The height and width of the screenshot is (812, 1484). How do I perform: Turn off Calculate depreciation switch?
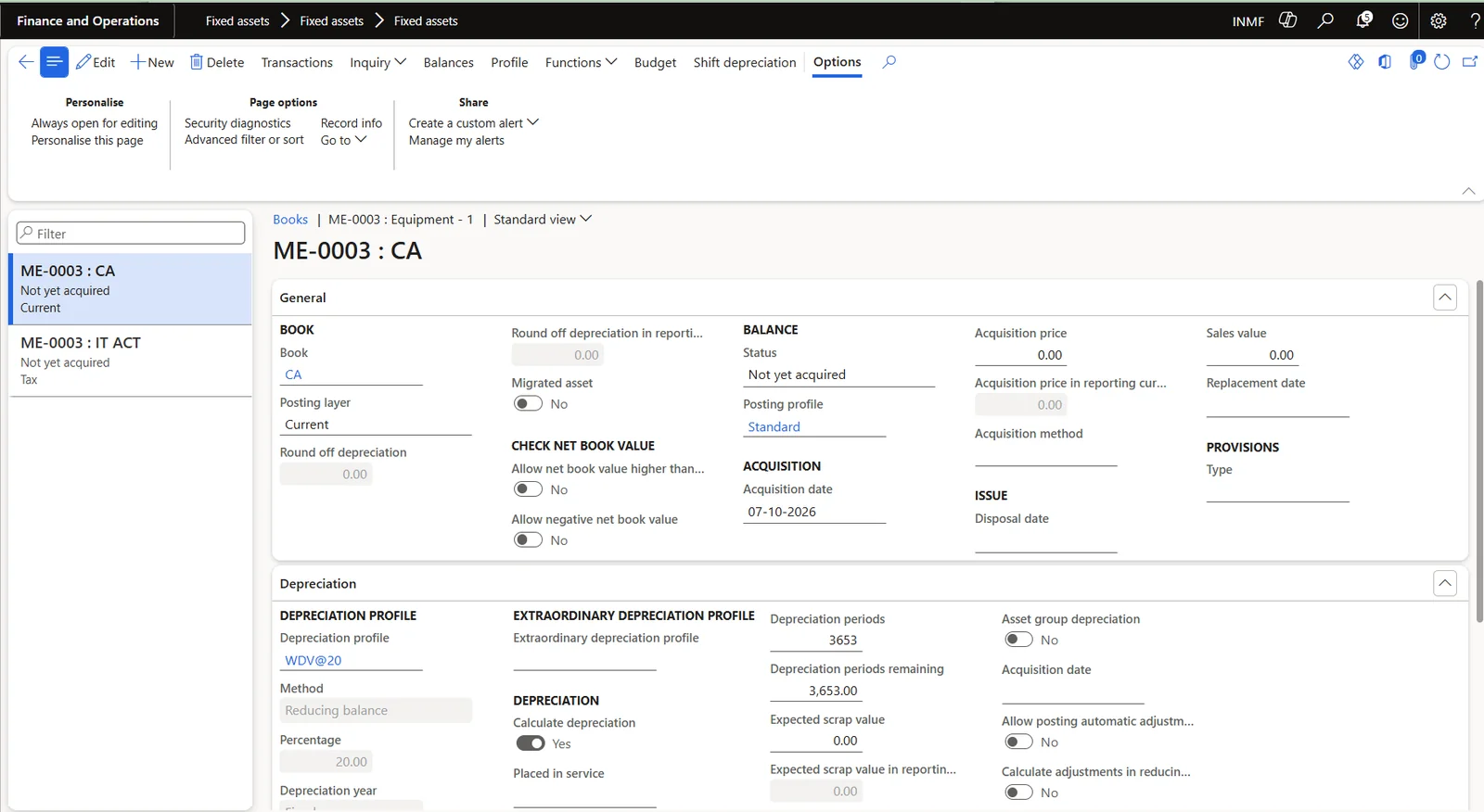531,743
